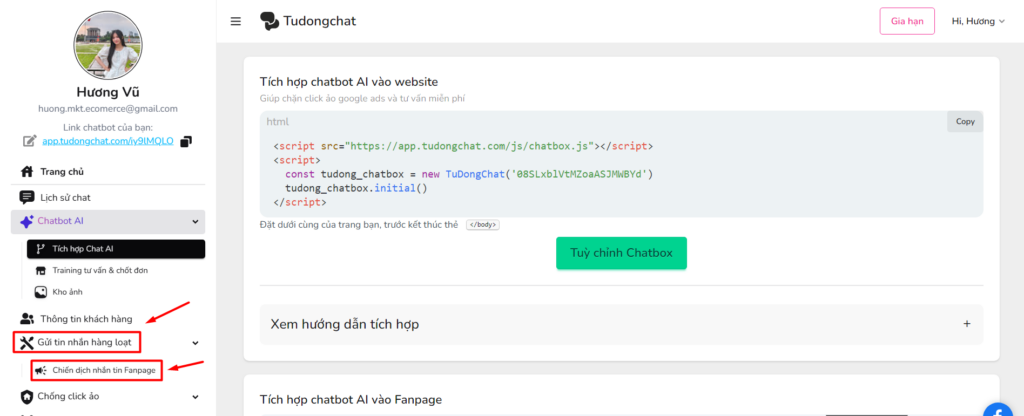
Task: Click the Lịch sử chat message icon
Action: coord(27,197)
